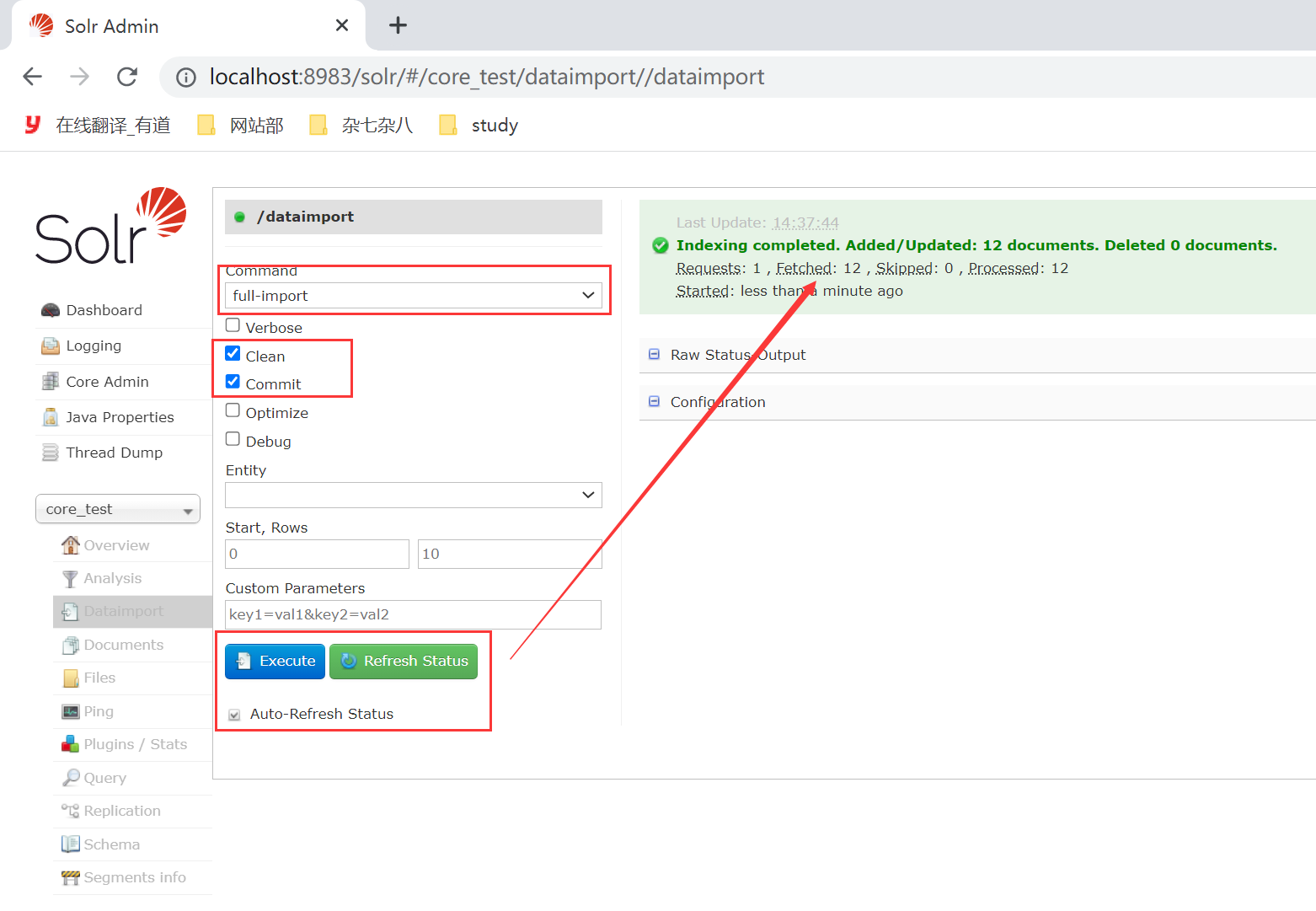Viewport: 1316px width, 911px height.
Task: Click the Custom Parameters input field
Action: click(414, 614)
